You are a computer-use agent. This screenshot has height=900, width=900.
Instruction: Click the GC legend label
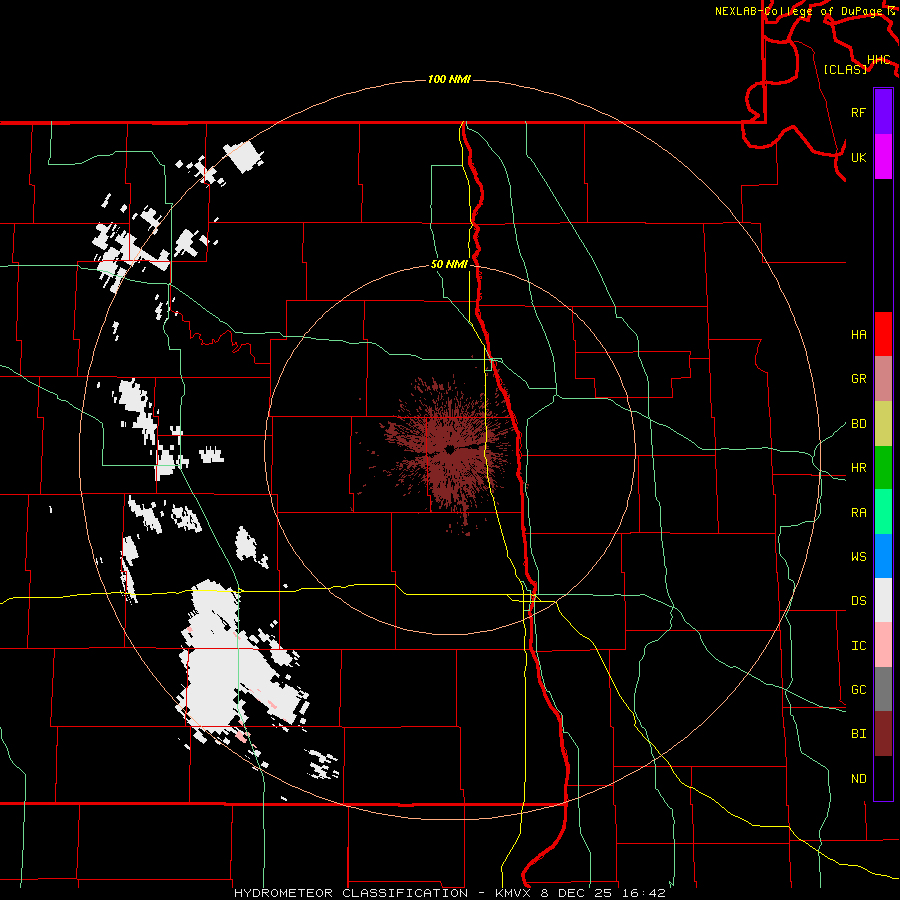pos(858,690)
